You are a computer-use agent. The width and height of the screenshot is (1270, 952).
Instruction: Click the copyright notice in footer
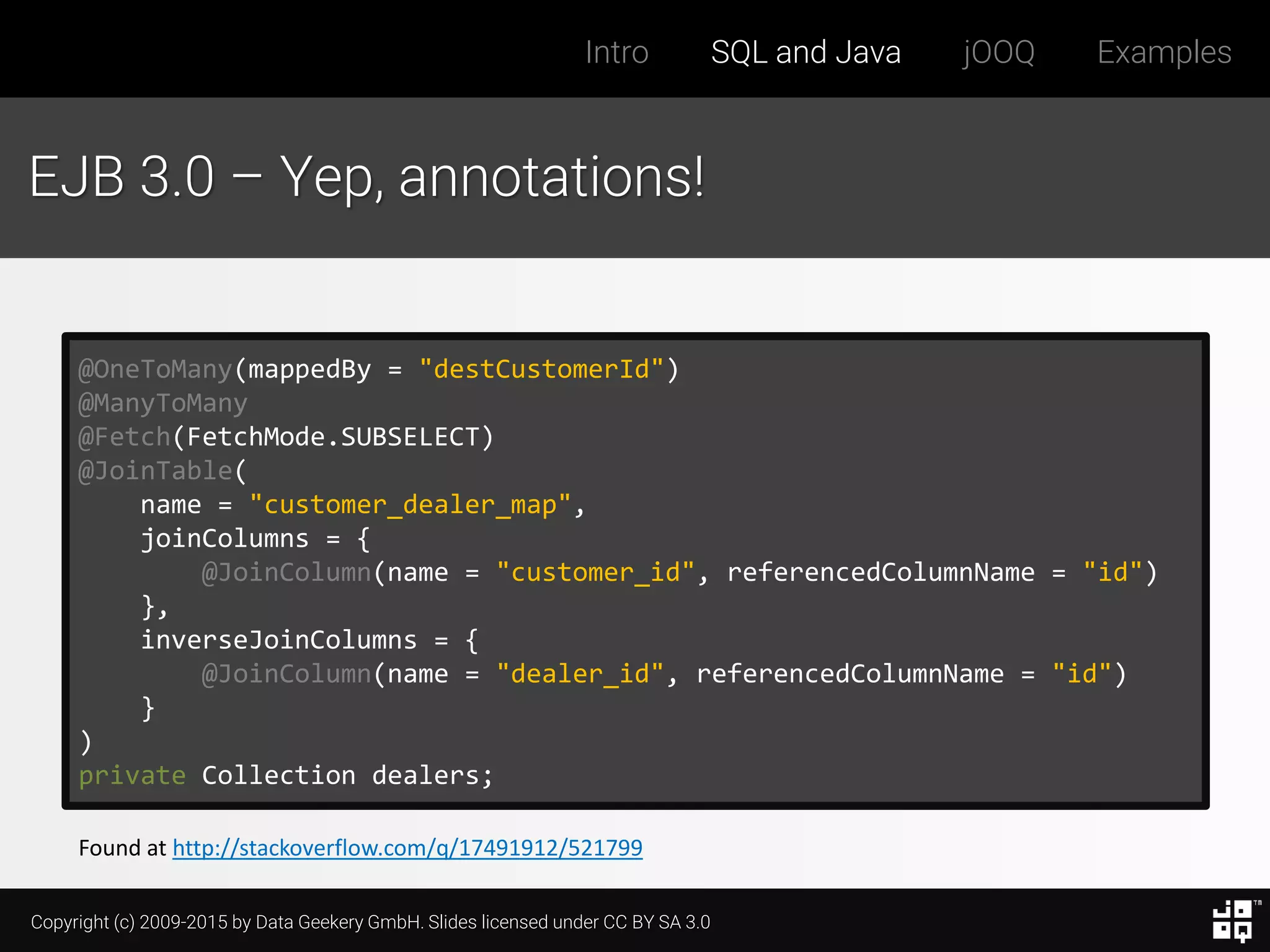(370, 922)
